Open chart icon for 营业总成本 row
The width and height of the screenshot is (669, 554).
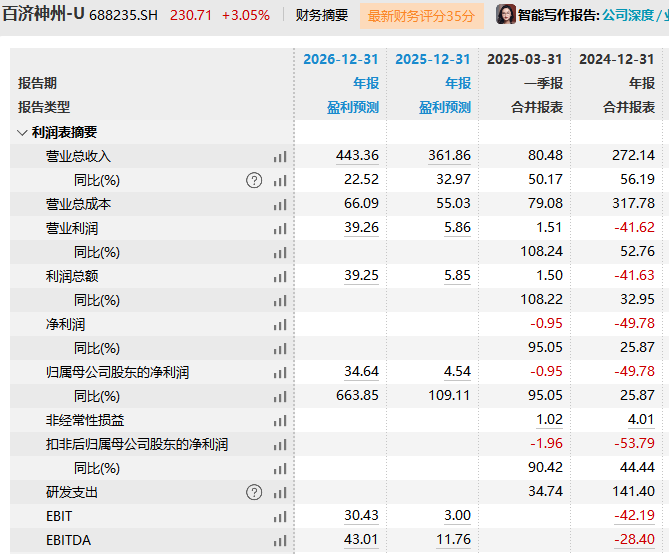click(x=280, y=204)
